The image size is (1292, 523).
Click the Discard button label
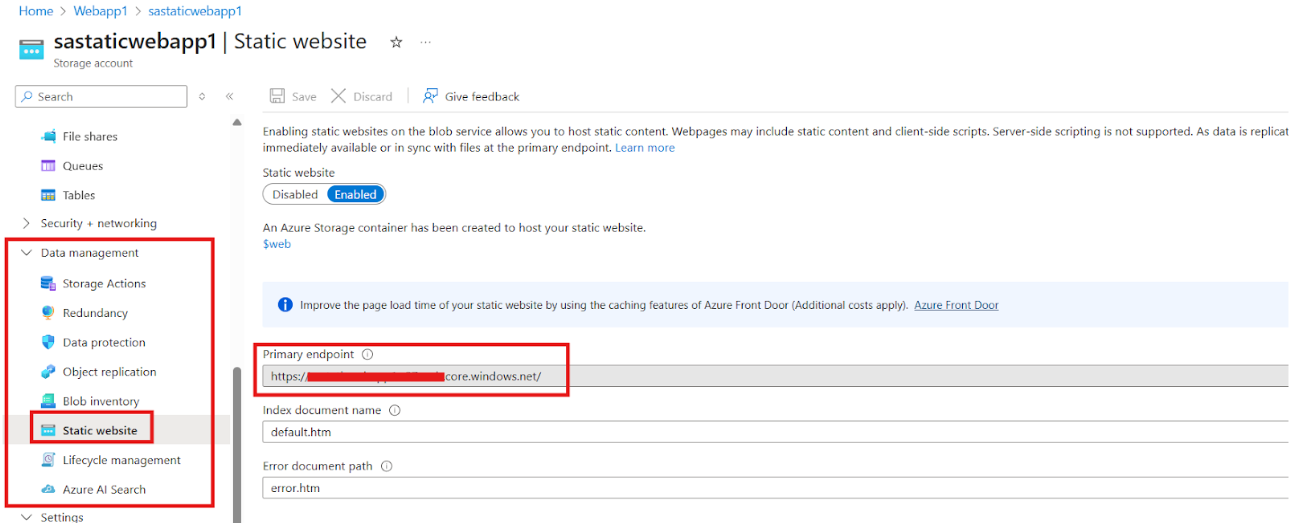pos(373,97)
